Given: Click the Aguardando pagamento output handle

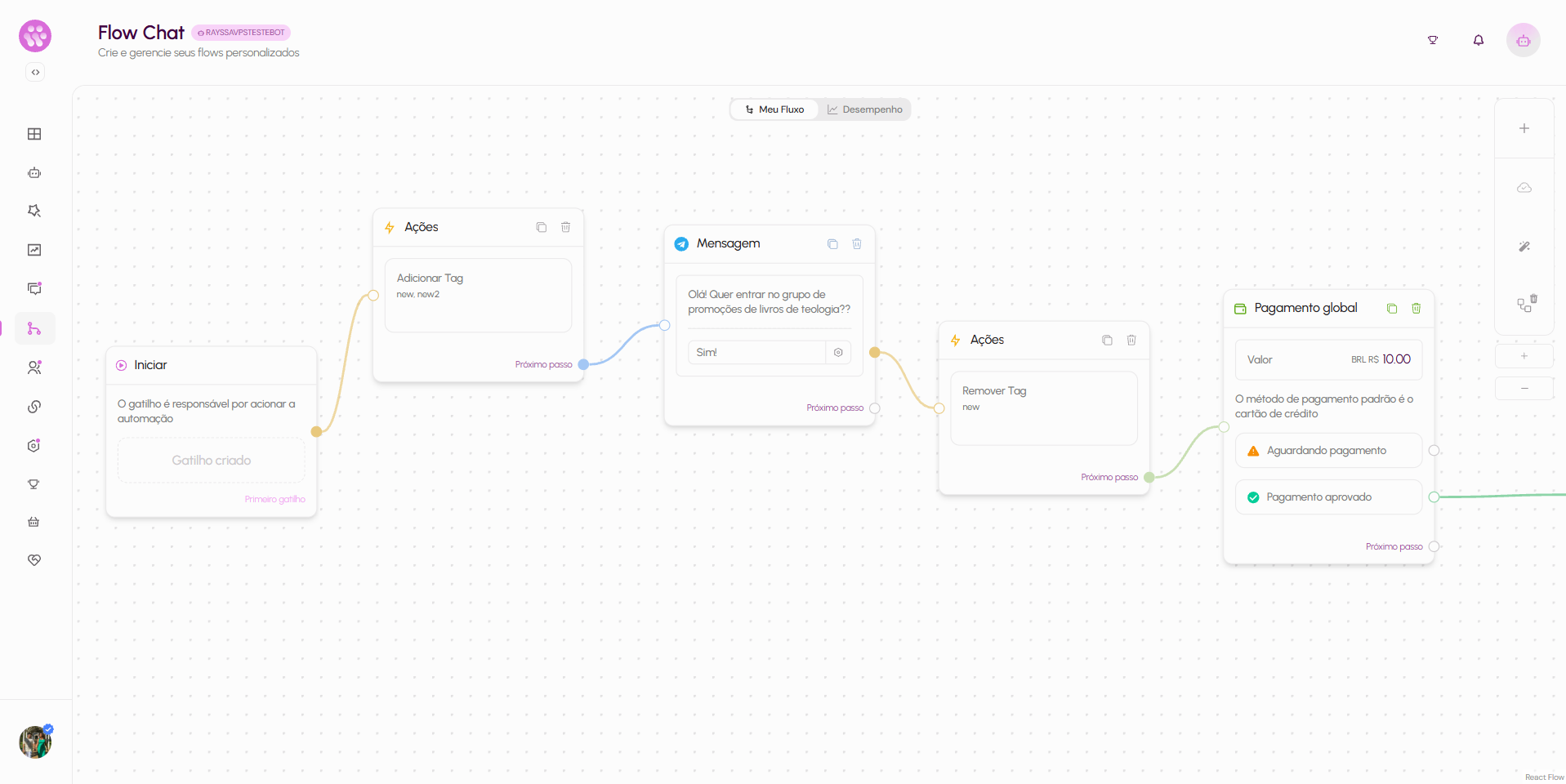Looking at the screenshot, I should pos(1434,451).
